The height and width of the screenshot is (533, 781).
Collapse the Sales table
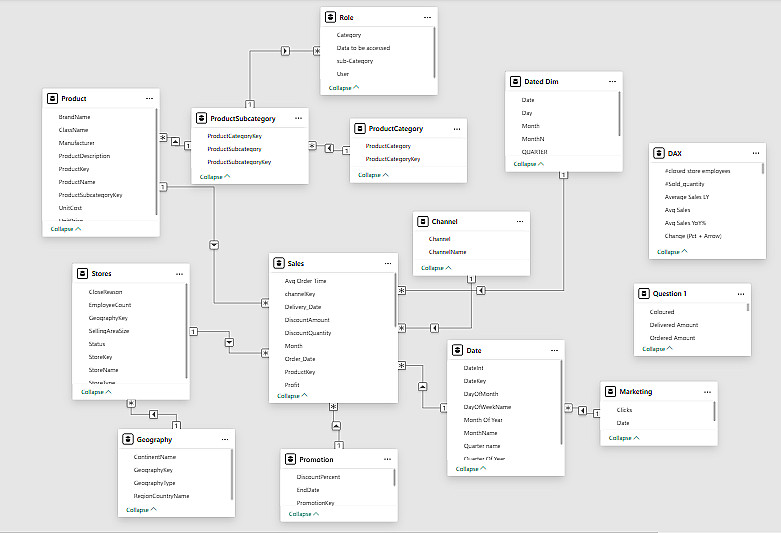(292, 396)
